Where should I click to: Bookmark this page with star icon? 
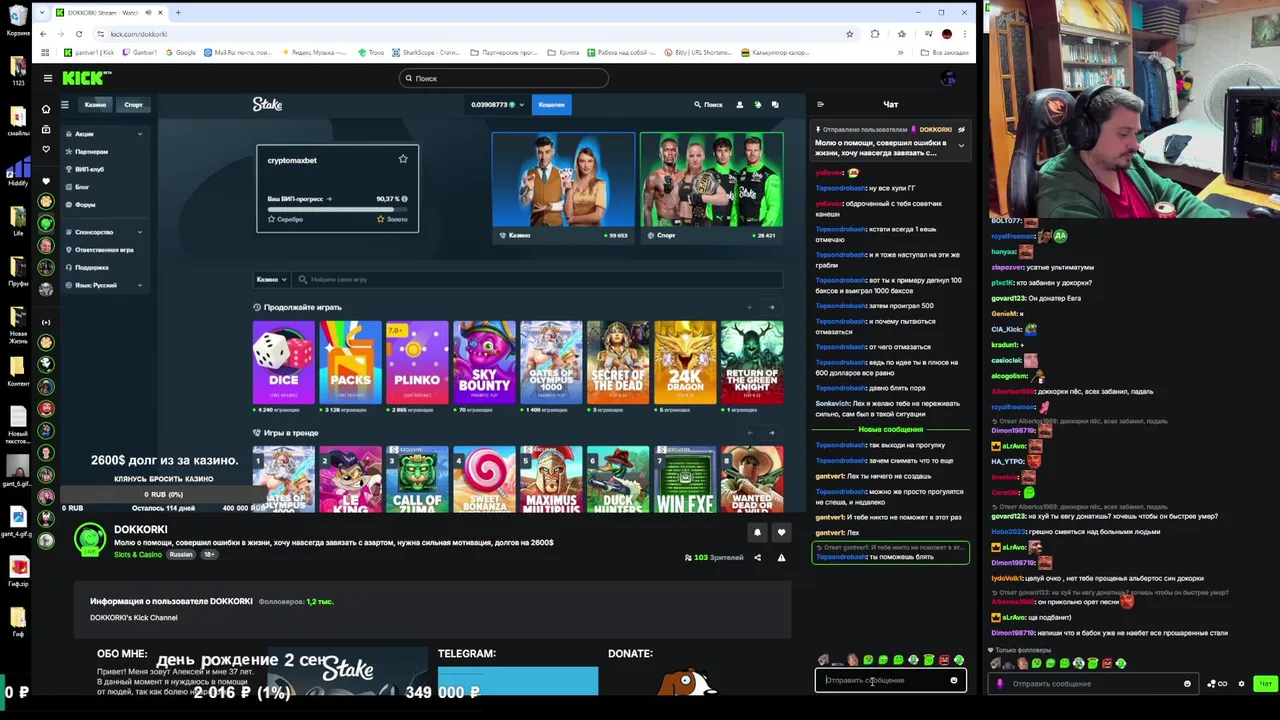(849, 34)
